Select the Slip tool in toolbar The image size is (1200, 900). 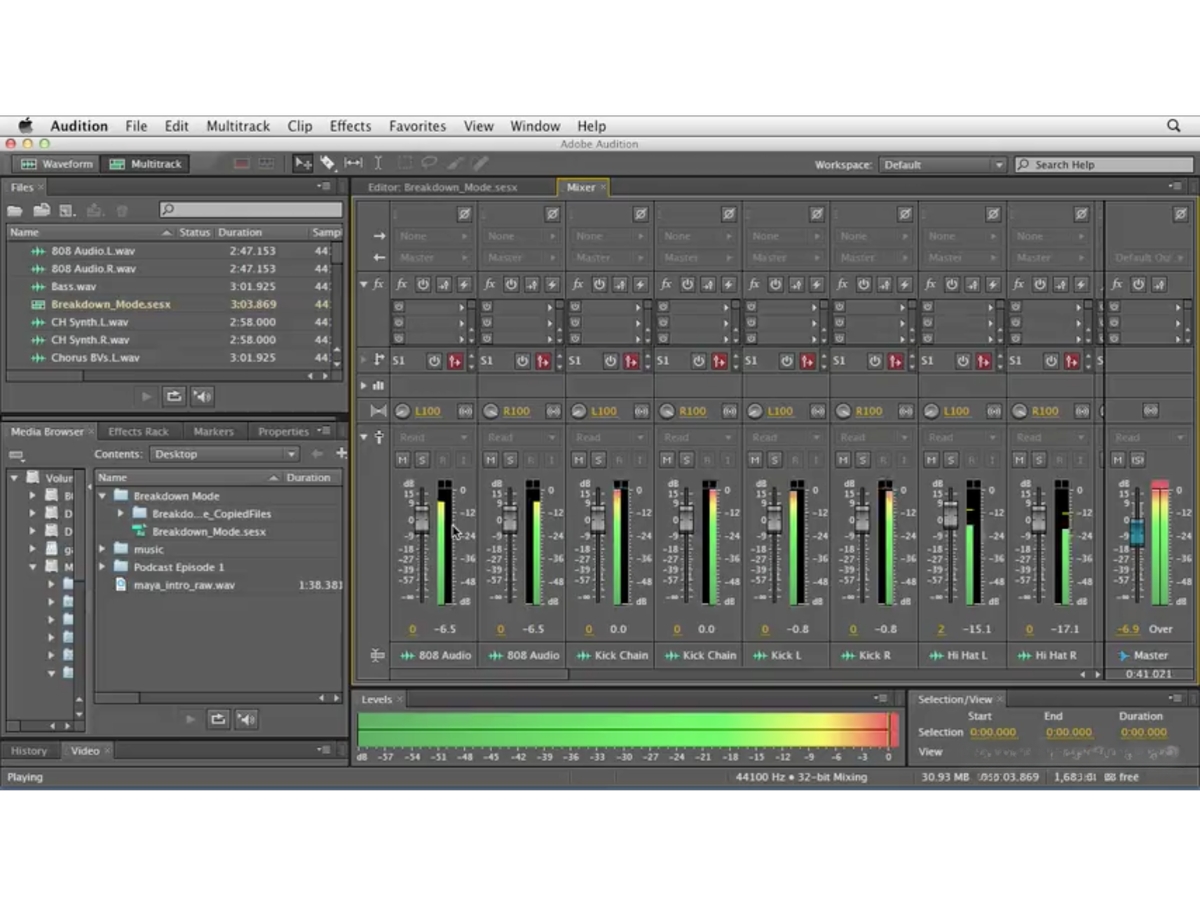point(353,163)
